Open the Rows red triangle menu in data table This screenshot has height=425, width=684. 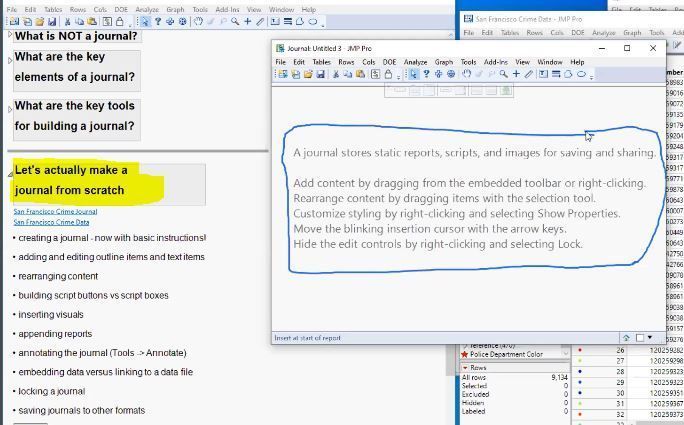point(465,367)
